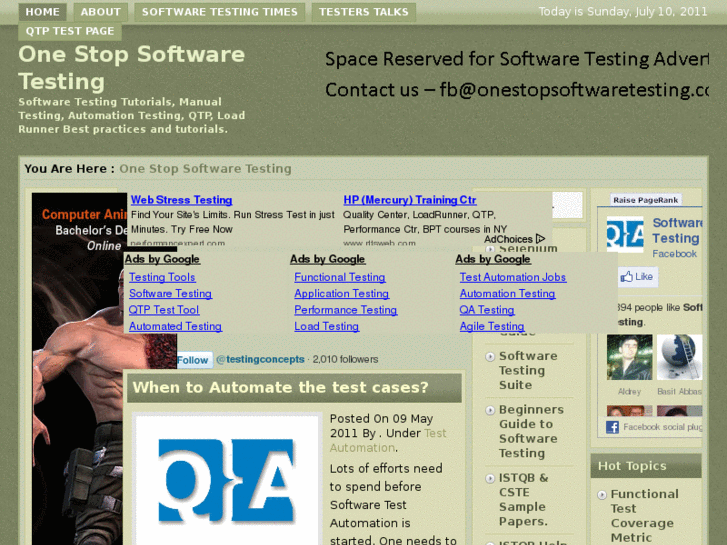Image resolution: width=727 pixels, height=545 pixels.
Task: Click the Facebook logo icon in plugin footer
Action: [x=612, y=427]
